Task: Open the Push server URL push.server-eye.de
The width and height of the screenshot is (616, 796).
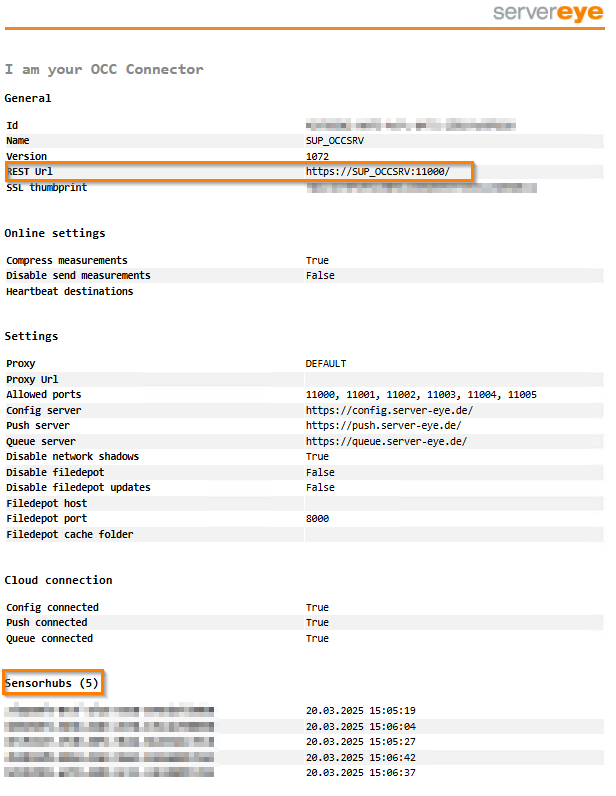Action: (x=383, y=425)
